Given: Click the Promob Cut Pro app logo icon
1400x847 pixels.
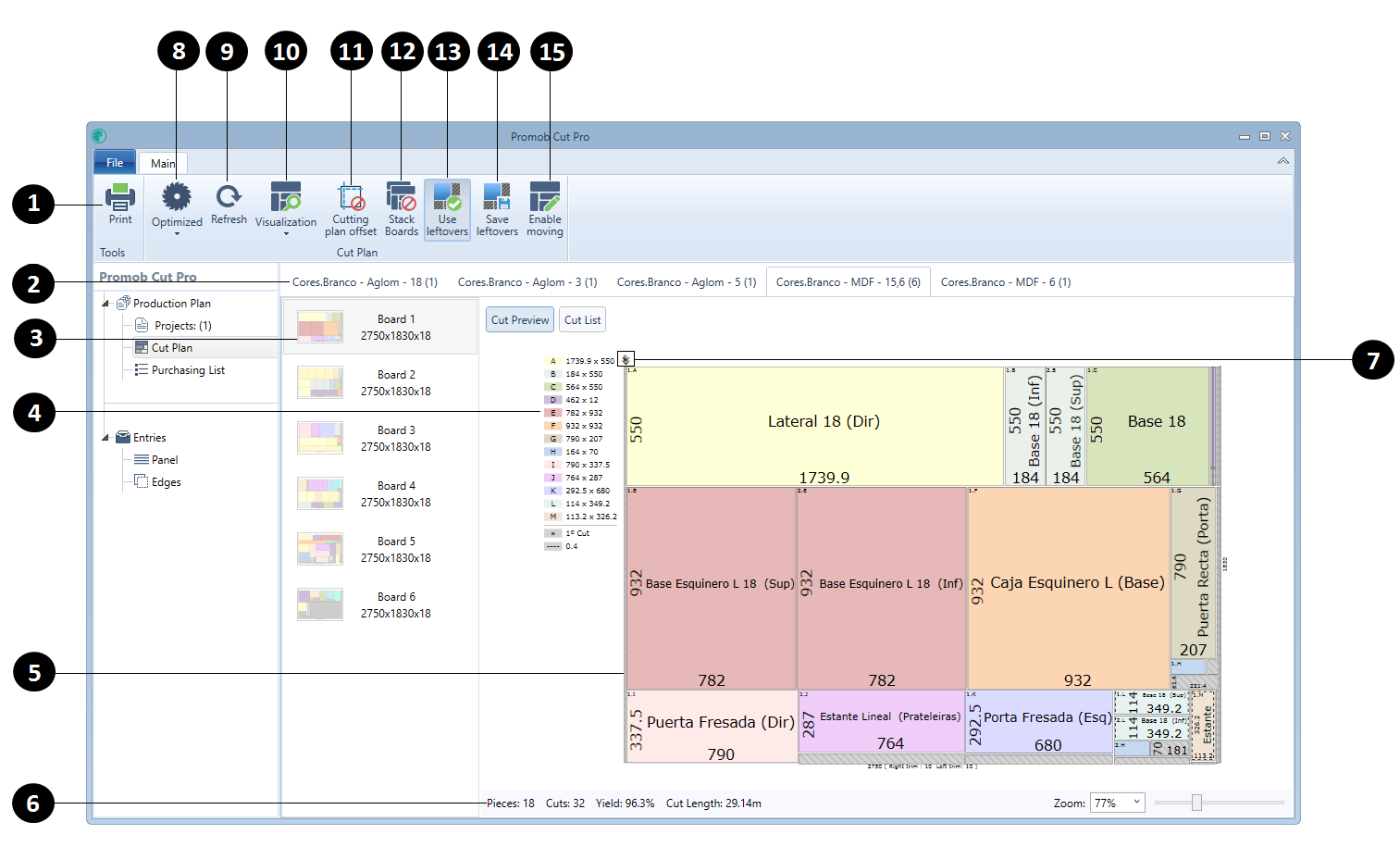Looking at the screenshot, I should 99,136.
